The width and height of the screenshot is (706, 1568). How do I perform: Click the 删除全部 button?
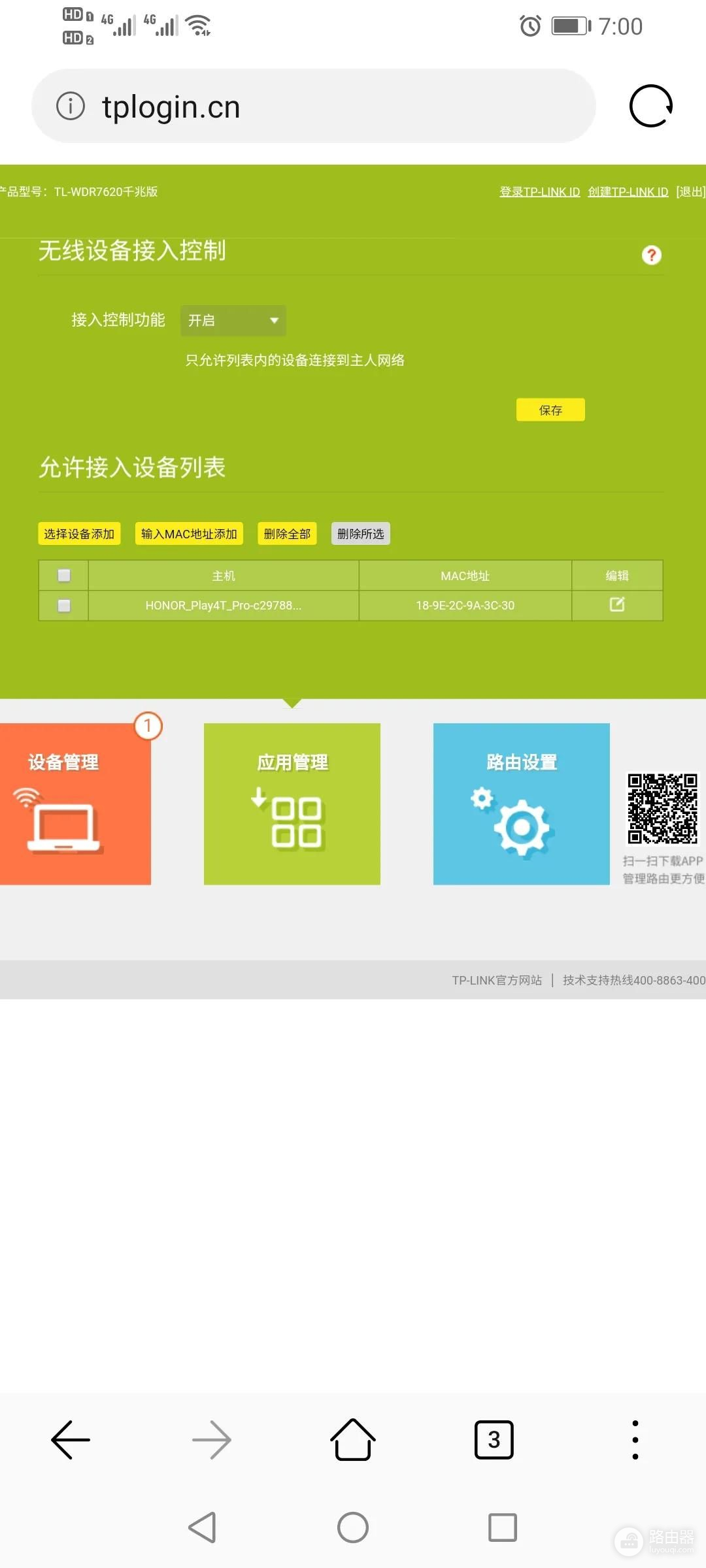click(287, 534)
